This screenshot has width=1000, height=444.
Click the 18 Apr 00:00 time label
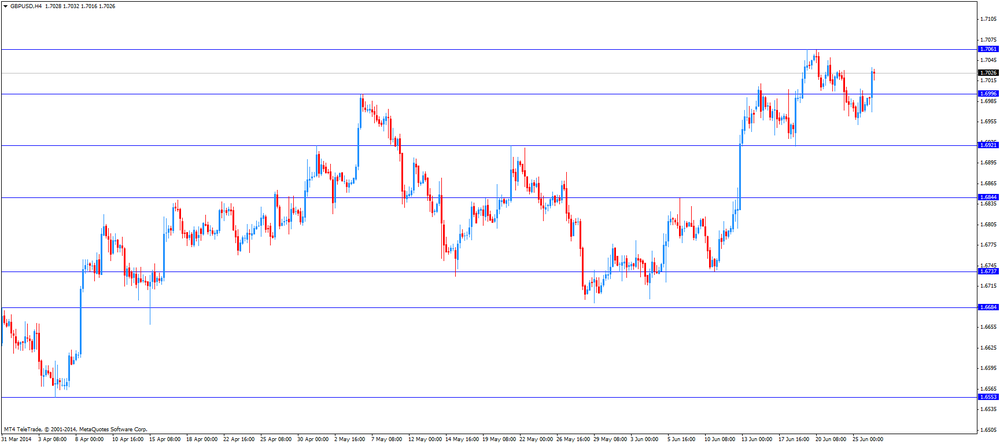(203, 440)
